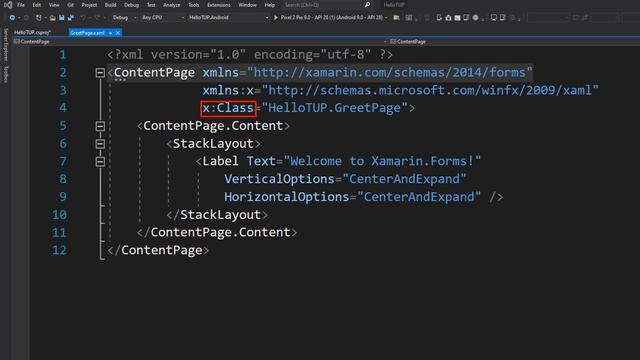Click the blue window toolbar icon
Image resolution: width=640 pixels, height=360 pixels.
point(409,18)
